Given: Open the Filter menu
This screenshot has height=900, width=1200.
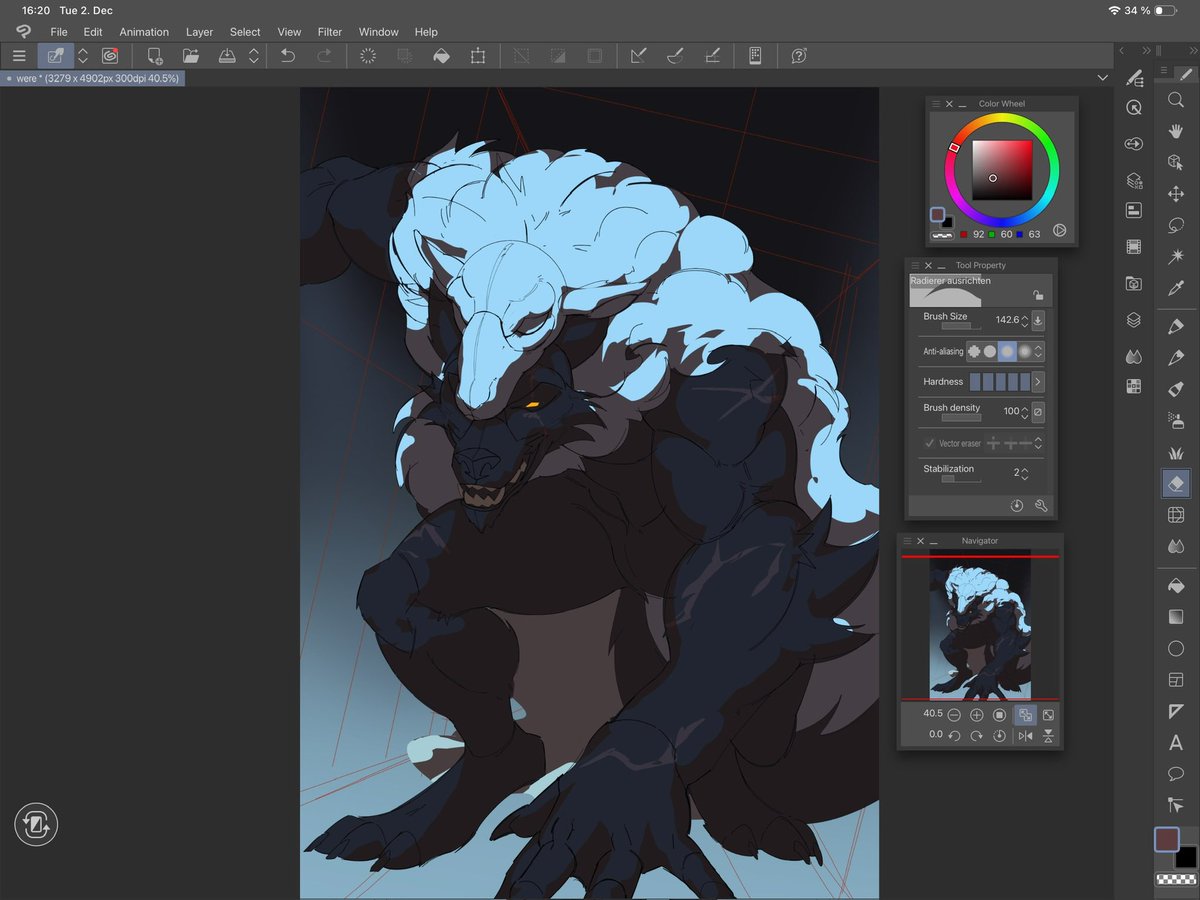Looking at the screenshot, I should [330, 31].
